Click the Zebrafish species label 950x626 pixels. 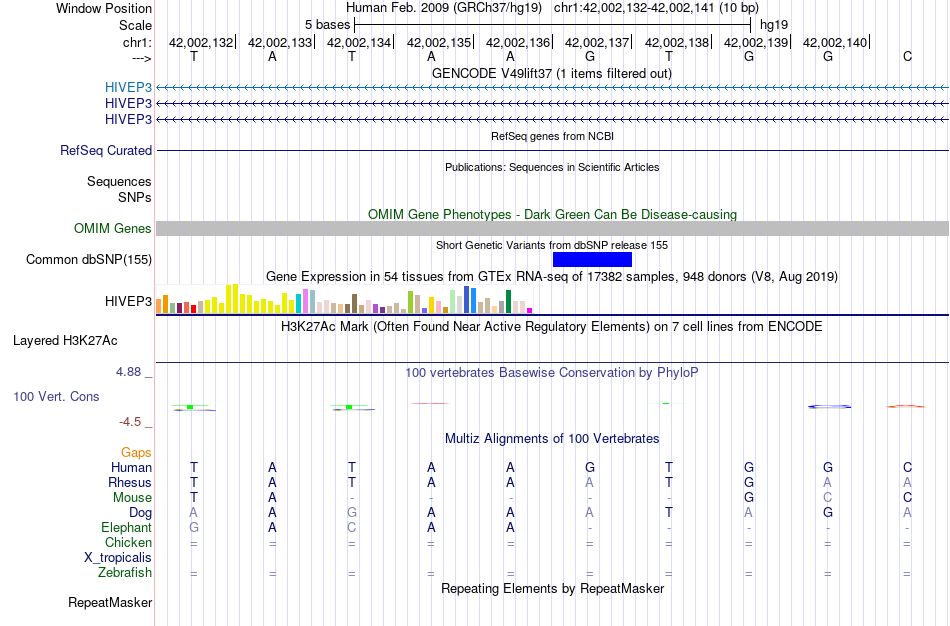pyautogui.click(x=125, y=572)
